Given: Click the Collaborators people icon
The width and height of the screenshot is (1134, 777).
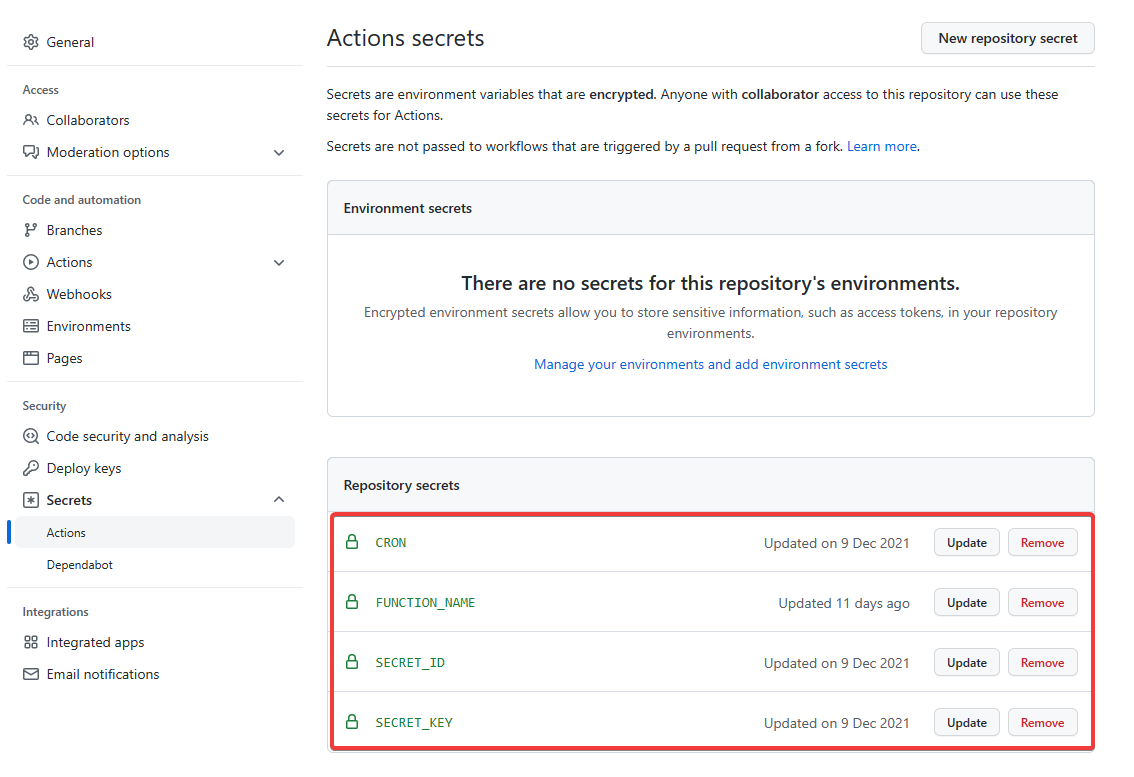Looking at the screenshot, I should (31, 120).
